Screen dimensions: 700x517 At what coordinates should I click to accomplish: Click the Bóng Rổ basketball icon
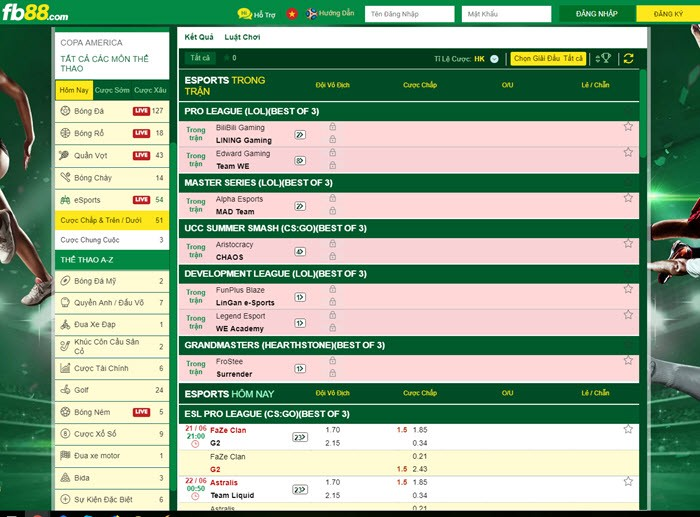point(65,133)
